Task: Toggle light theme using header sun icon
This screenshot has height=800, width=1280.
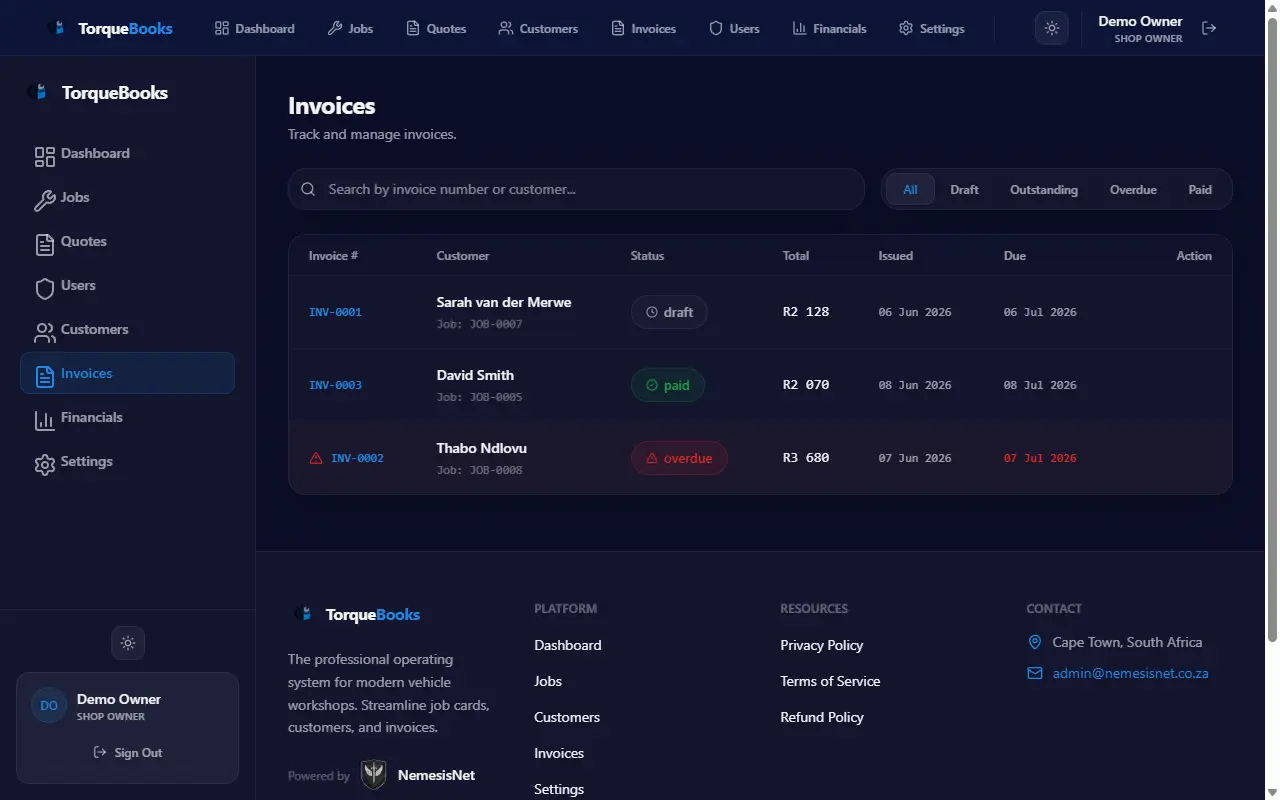Action: pyautogui.click(x=1051, y=28)
